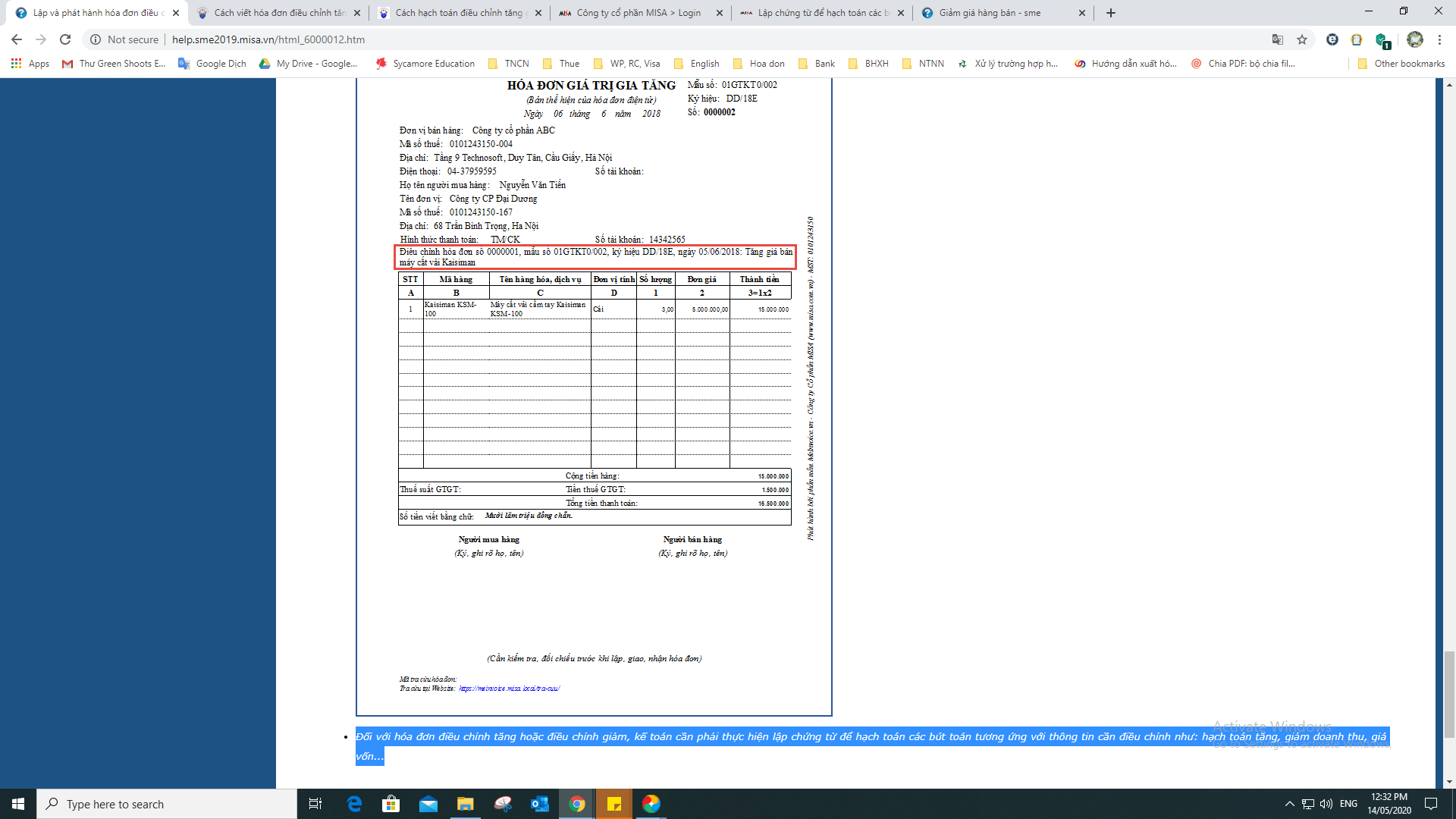Open the Microsoft Store taskbar icon
Screen dimensions: 1456x819
[x=391, y=804]
